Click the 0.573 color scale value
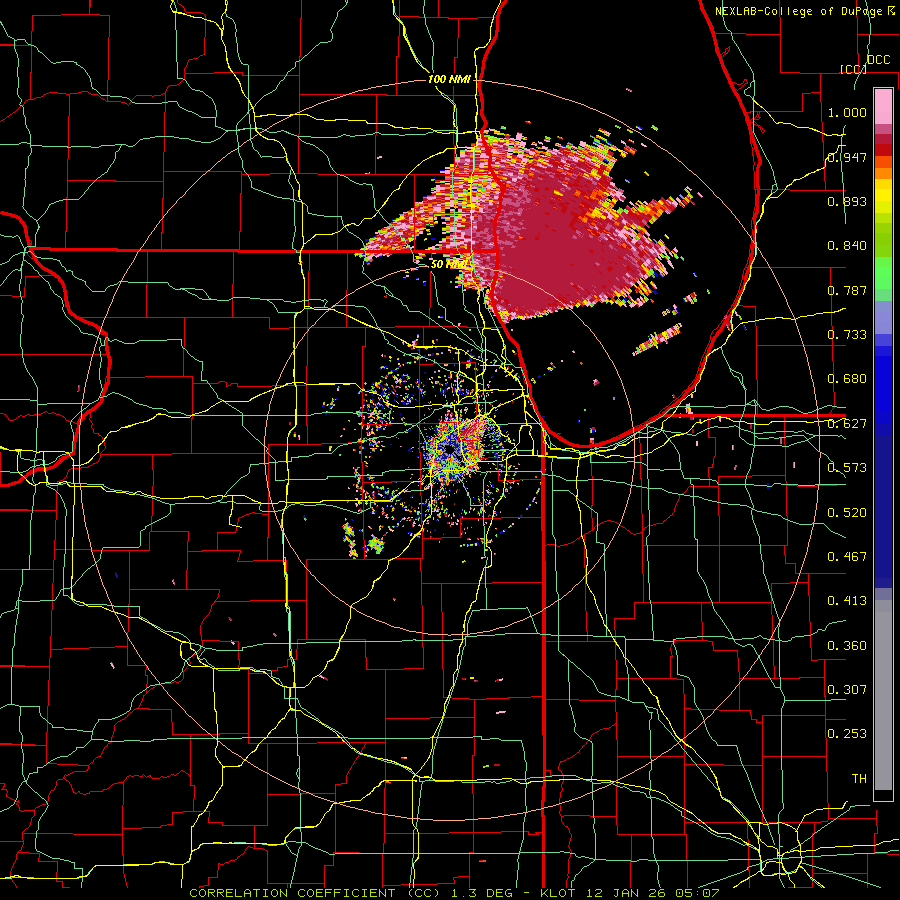 [x=847, y=468]
